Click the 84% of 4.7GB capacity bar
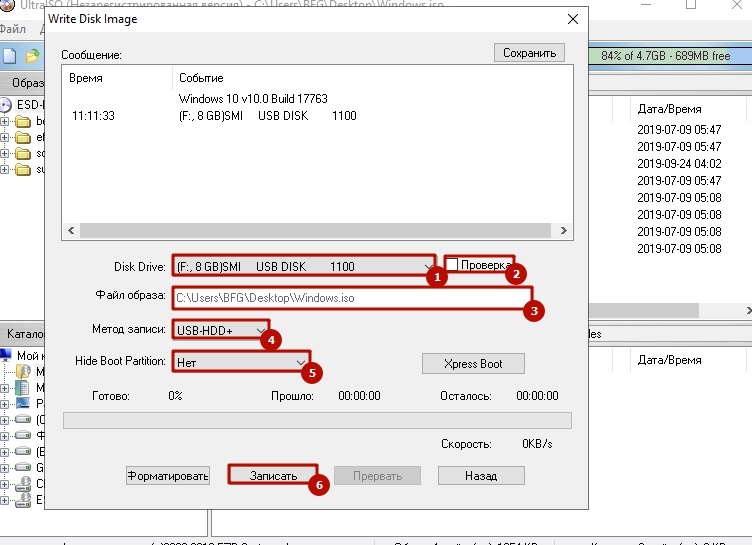 point(670,56)
